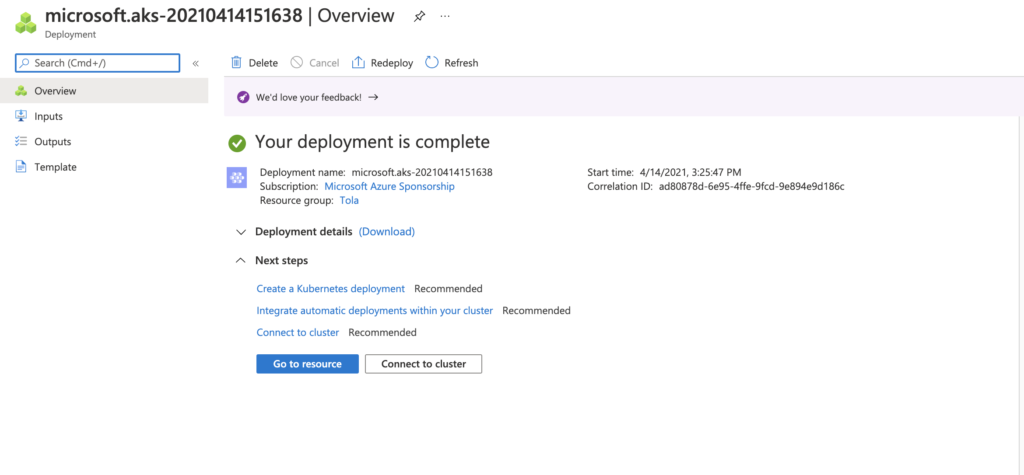The image size is (1024, 475).
Task: Collapse the Next steps section
Action: (242, 261)
